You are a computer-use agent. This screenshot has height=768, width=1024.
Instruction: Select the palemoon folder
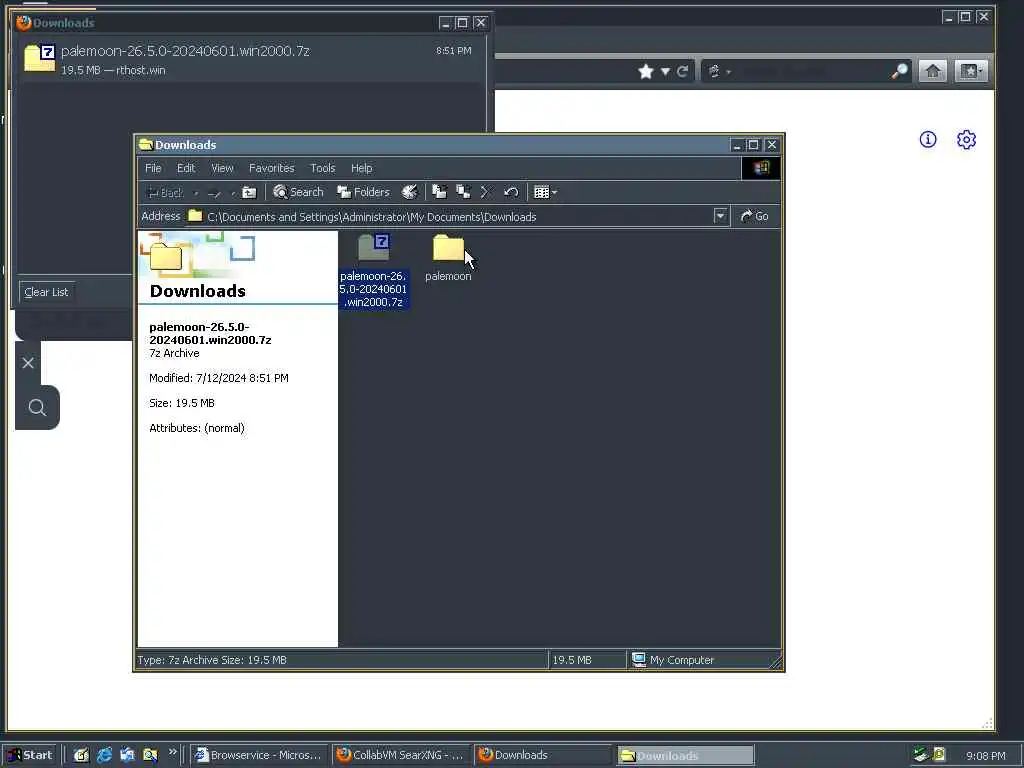(x=448, y=258)
